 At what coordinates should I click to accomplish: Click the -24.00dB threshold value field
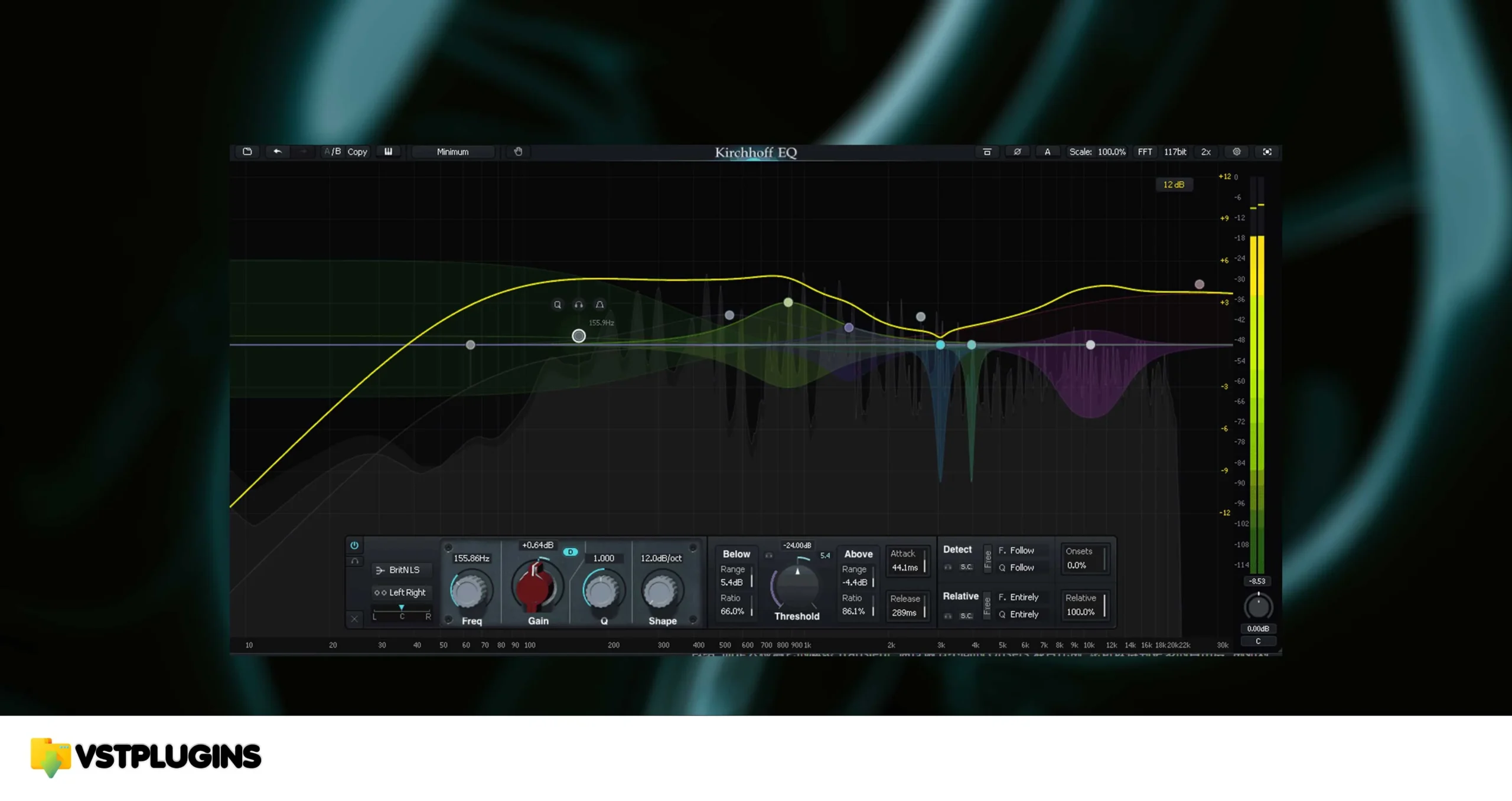pos(797,545)
